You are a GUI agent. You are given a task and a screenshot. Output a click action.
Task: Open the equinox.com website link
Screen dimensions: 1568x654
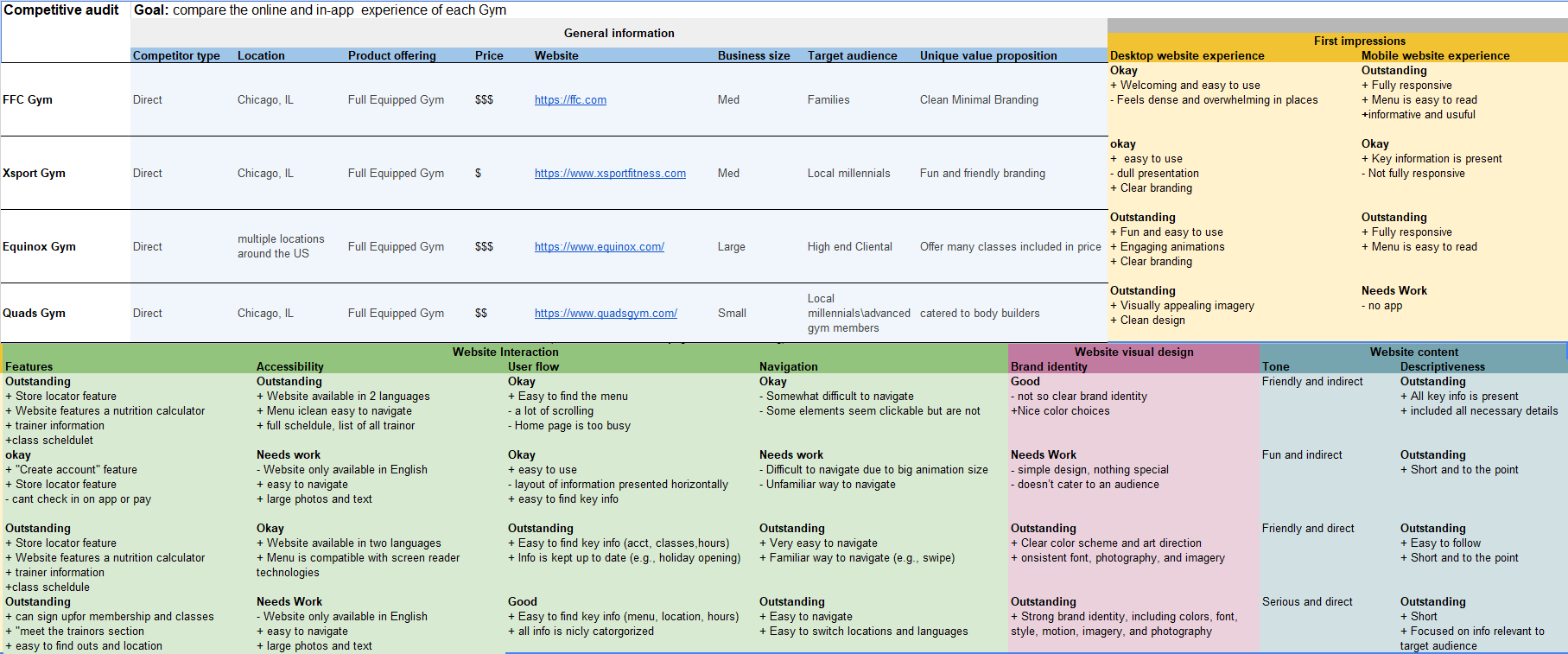tap(599, 246)
